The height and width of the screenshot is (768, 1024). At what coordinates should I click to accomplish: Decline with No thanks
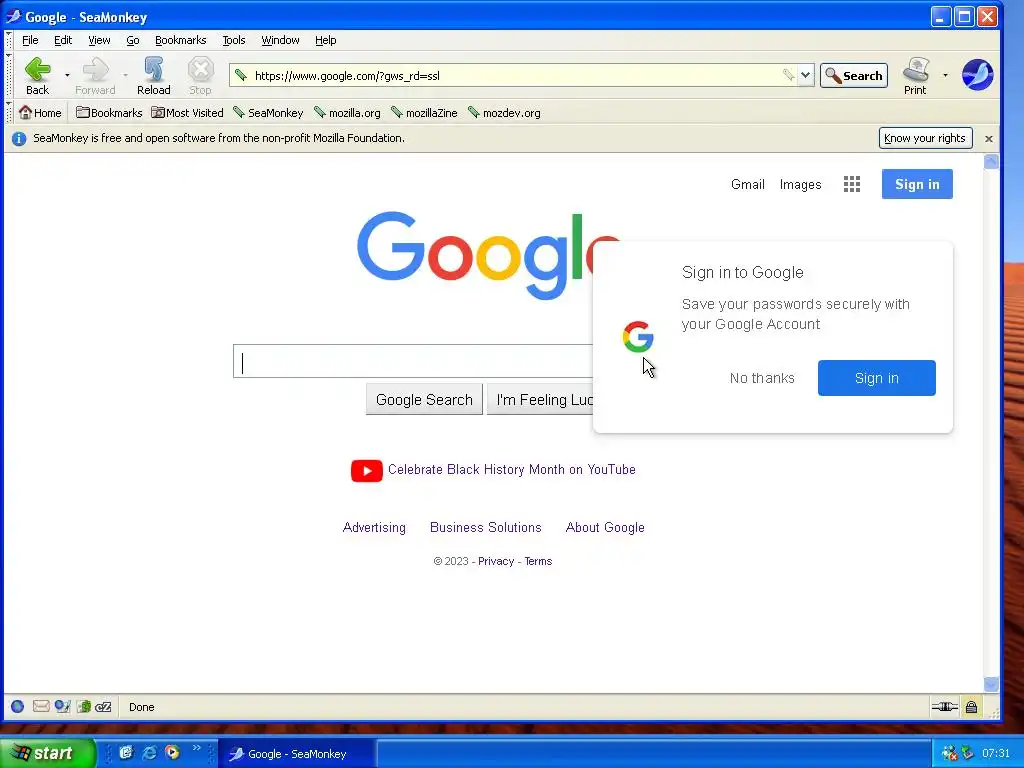click(x=762, y=378)
